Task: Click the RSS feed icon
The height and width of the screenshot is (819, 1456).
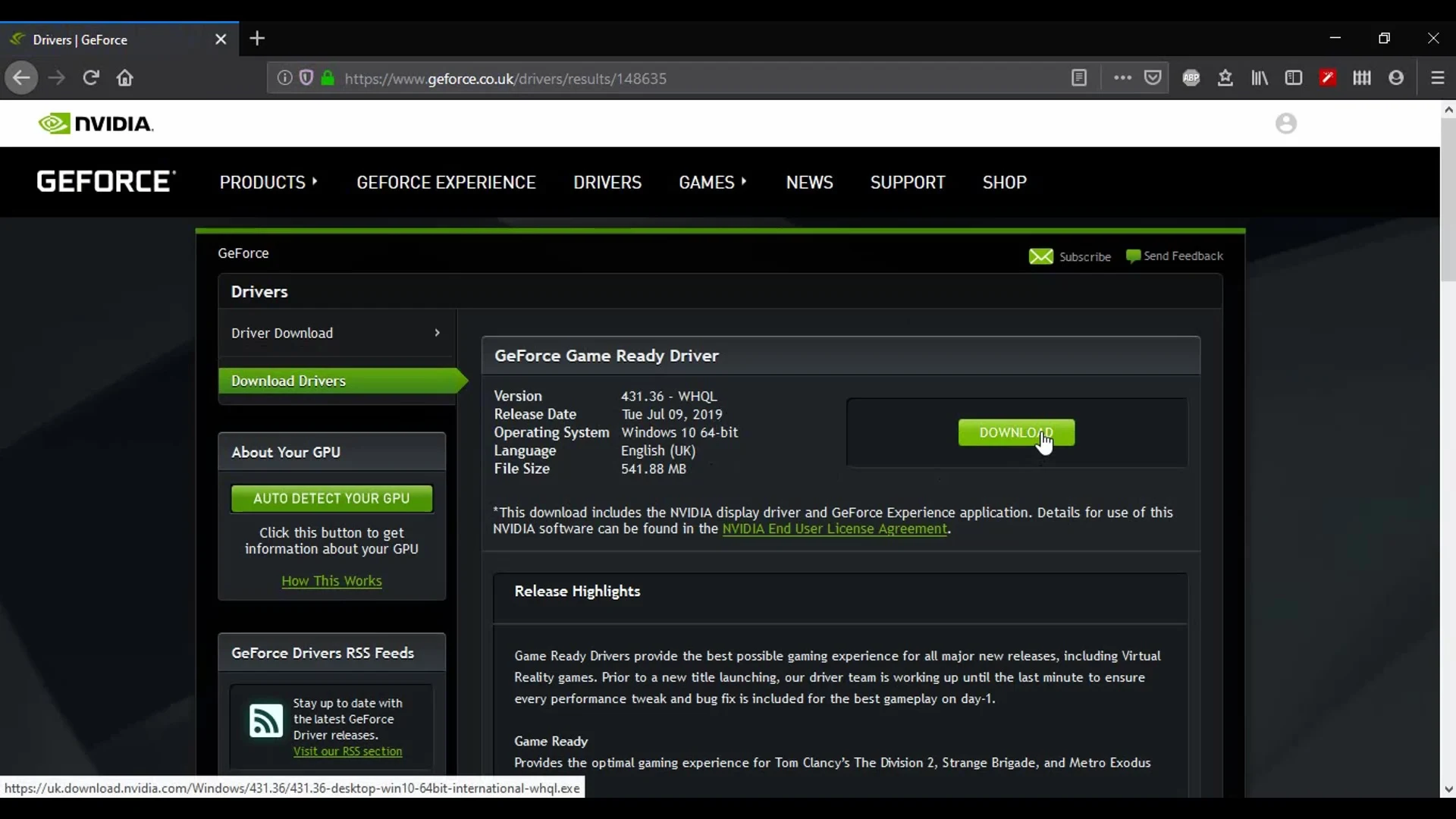Action: point(265,720)
